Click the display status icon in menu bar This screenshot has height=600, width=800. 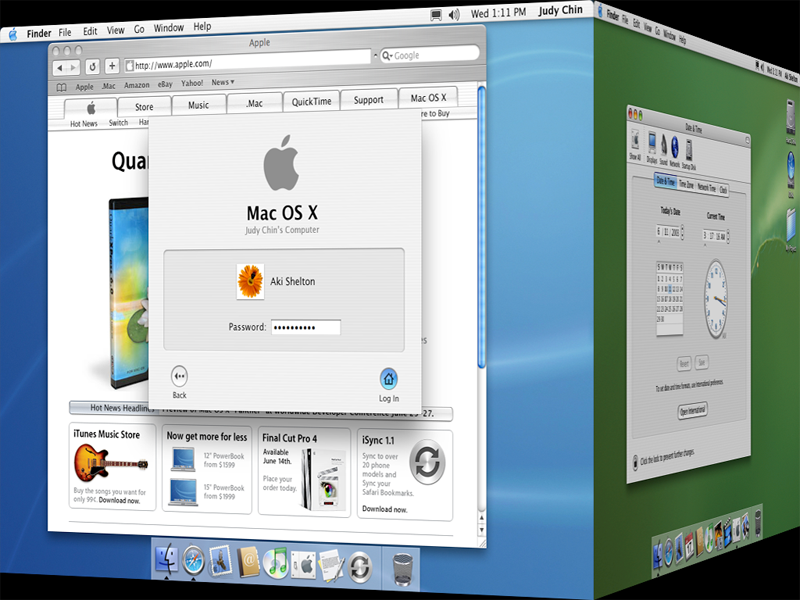436,15
